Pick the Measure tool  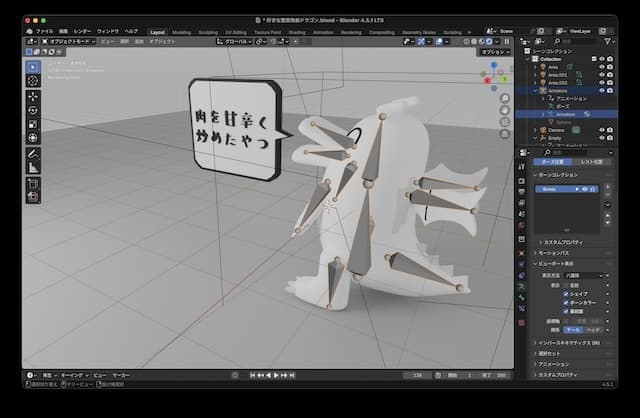point(32,169)
